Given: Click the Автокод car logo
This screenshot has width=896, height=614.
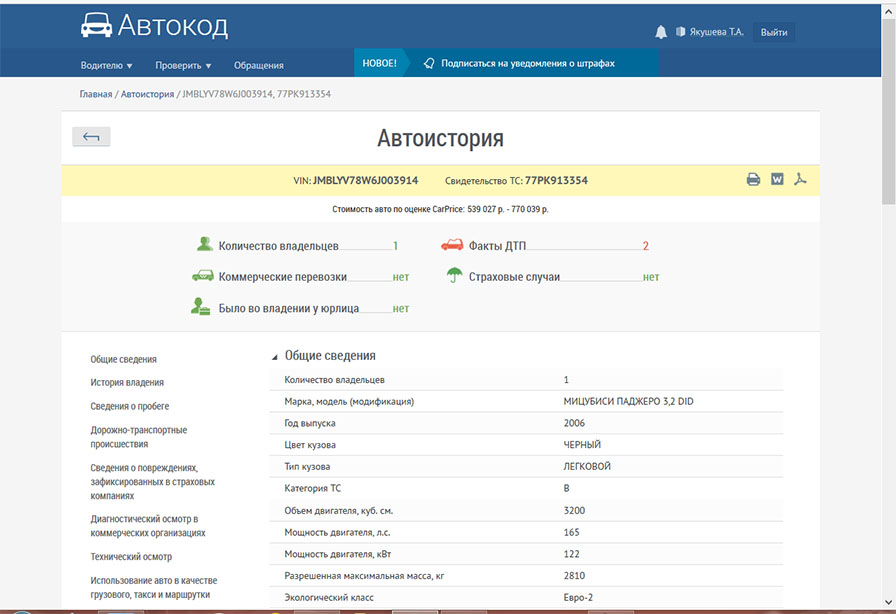Looking at the screenshot, I should pos(96,26).
